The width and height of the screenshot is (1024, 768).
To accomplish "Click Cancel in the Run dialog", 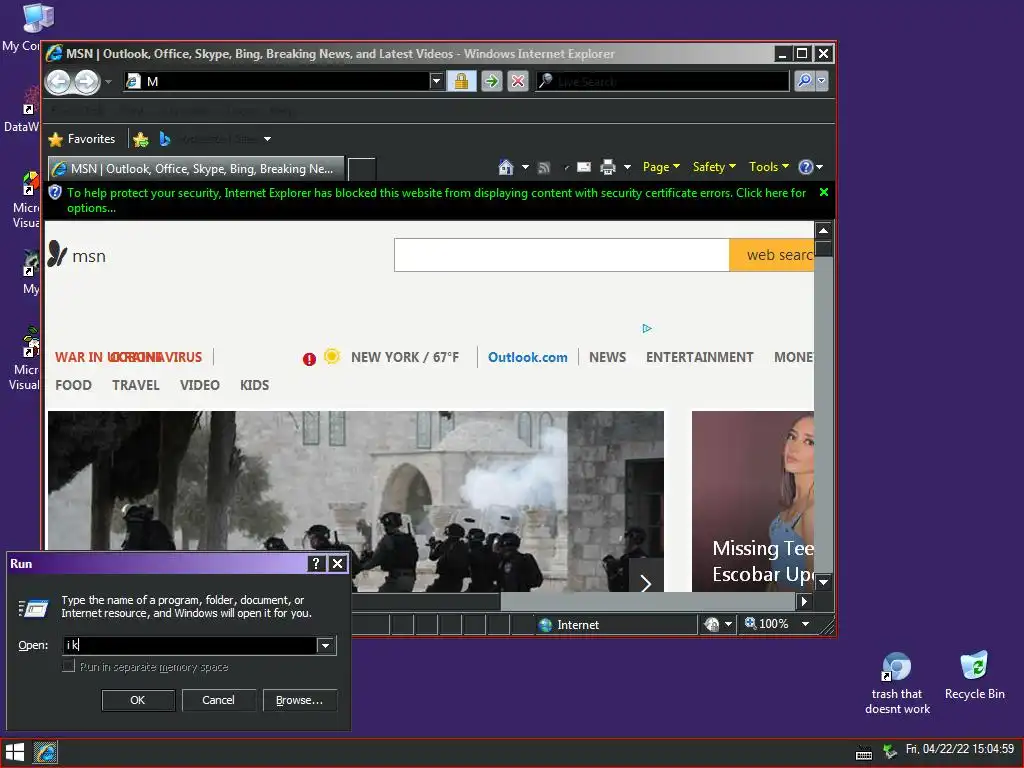I will pyautogui.click(x=218, y=700).
